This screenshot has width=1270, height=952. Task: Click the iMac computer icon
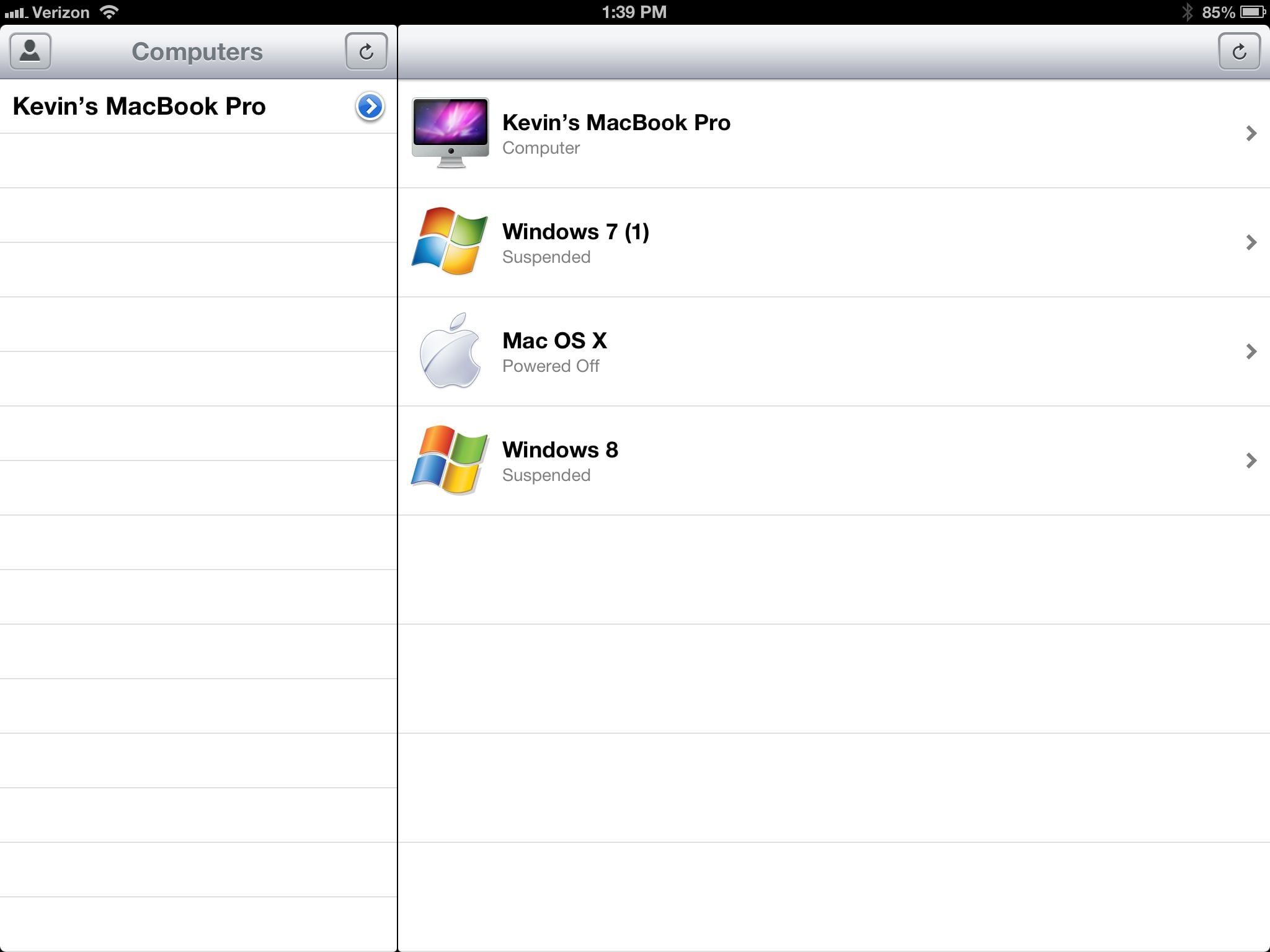[450, 133]
